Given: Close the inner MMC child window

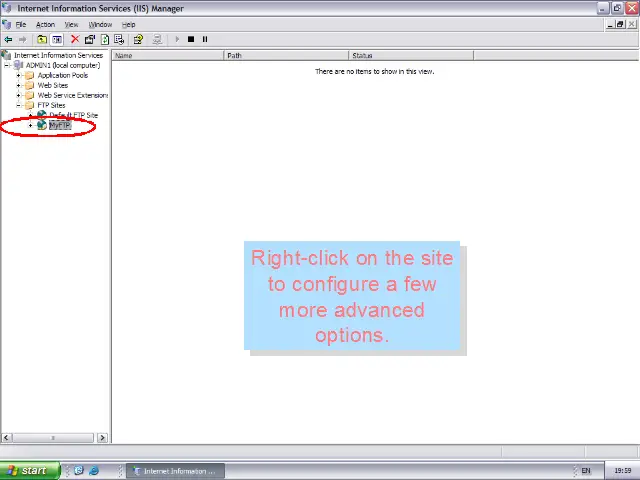Looking at the screenshot, I should click(631, 24).
